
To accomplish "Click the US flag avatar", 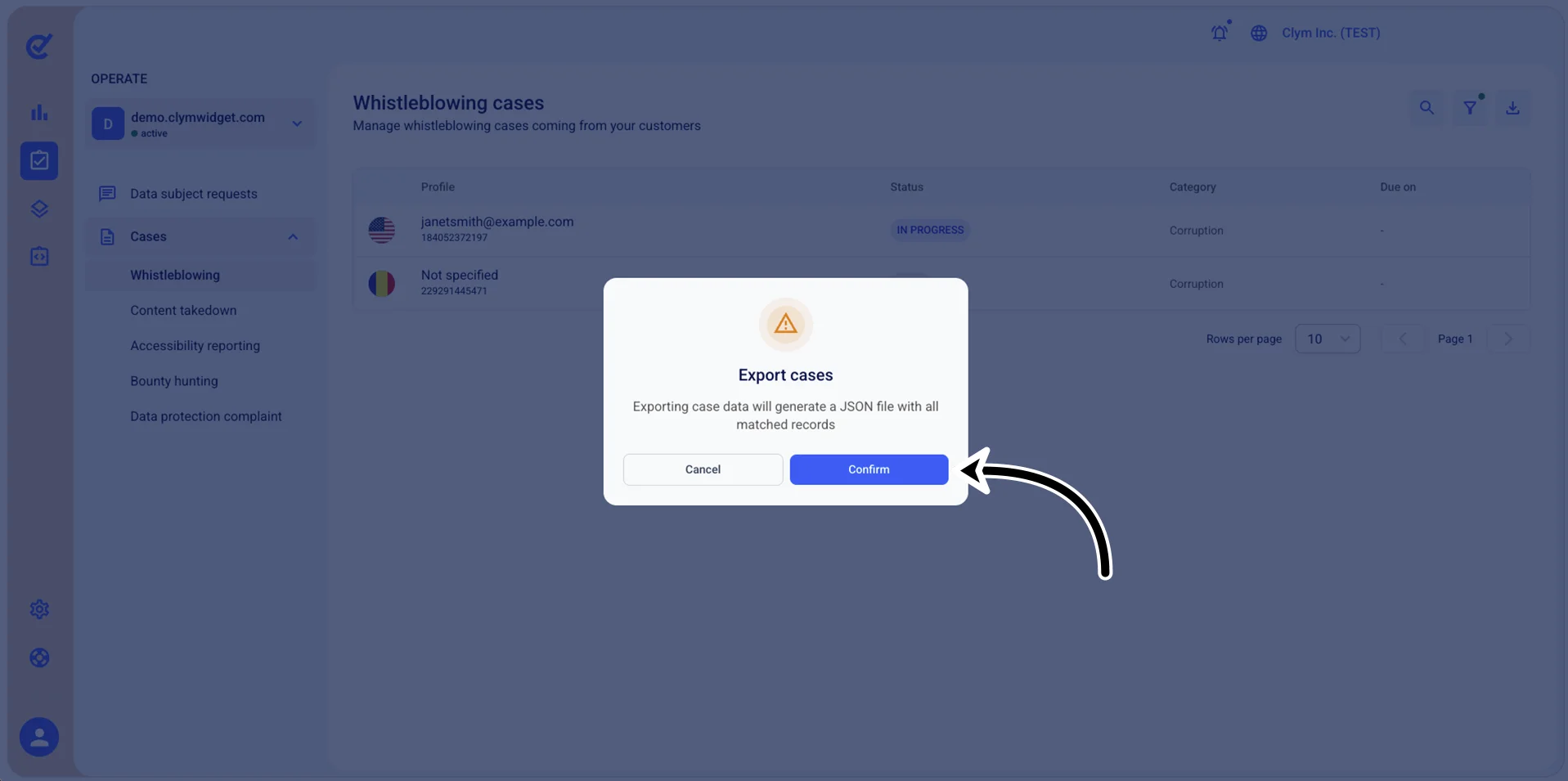I will [x=381, y=230].
